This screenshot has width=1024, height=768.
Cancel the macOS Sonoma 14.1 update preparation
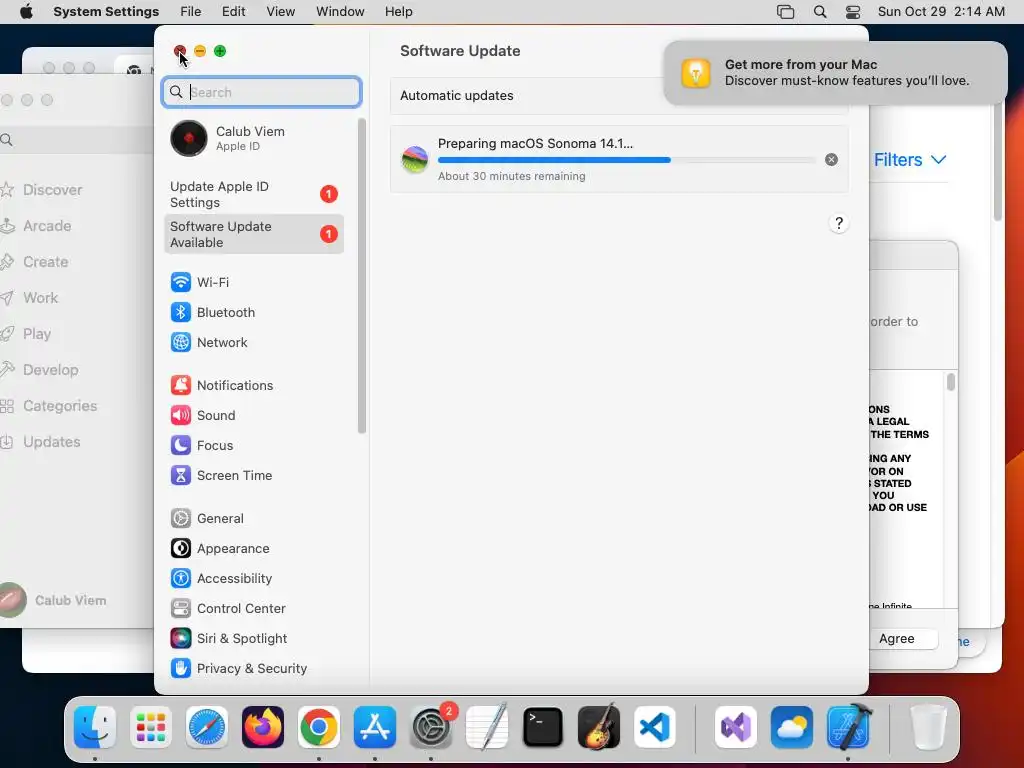831,159
